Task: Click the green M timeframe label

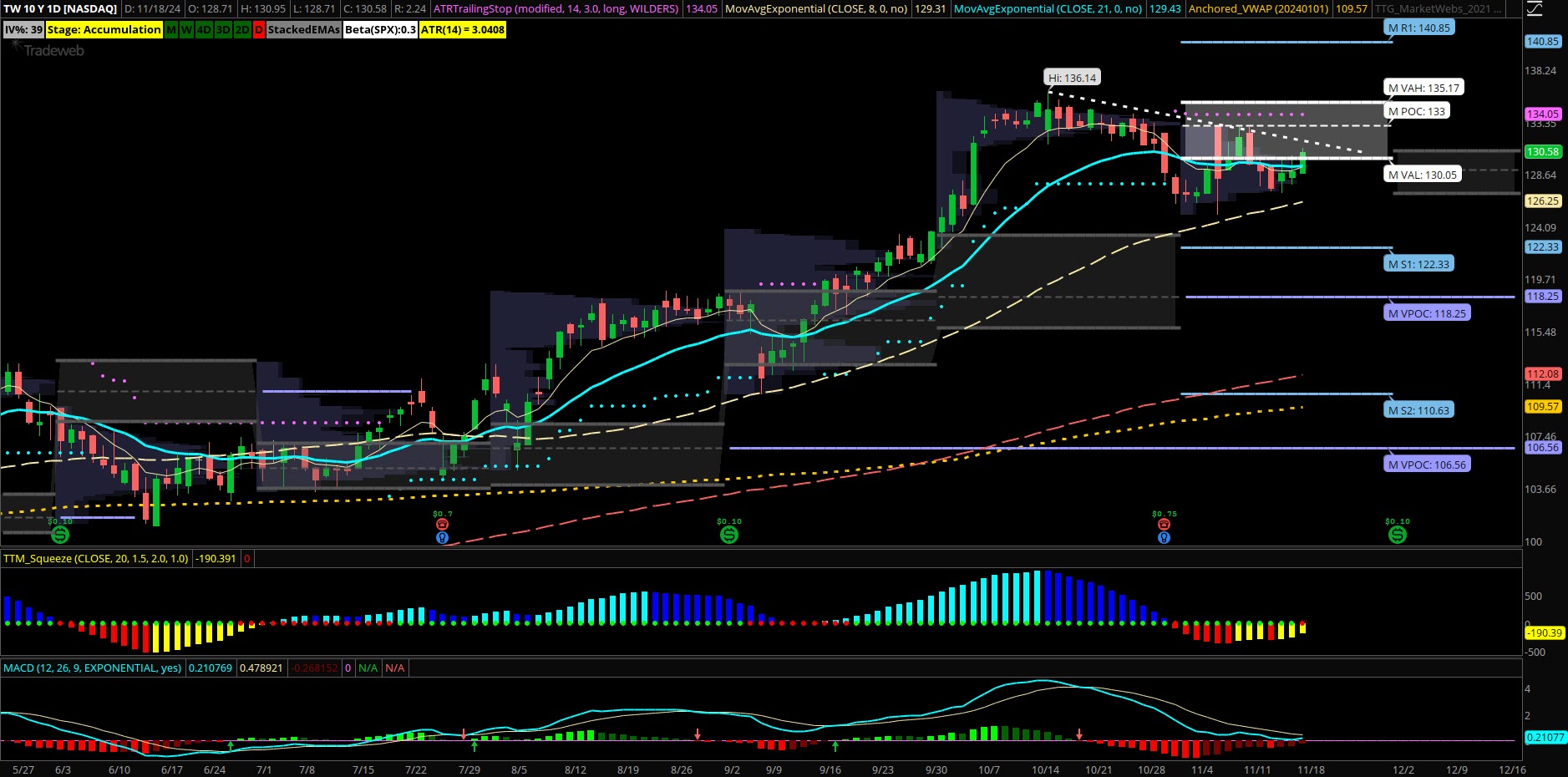Action: (x=171, y=29)
